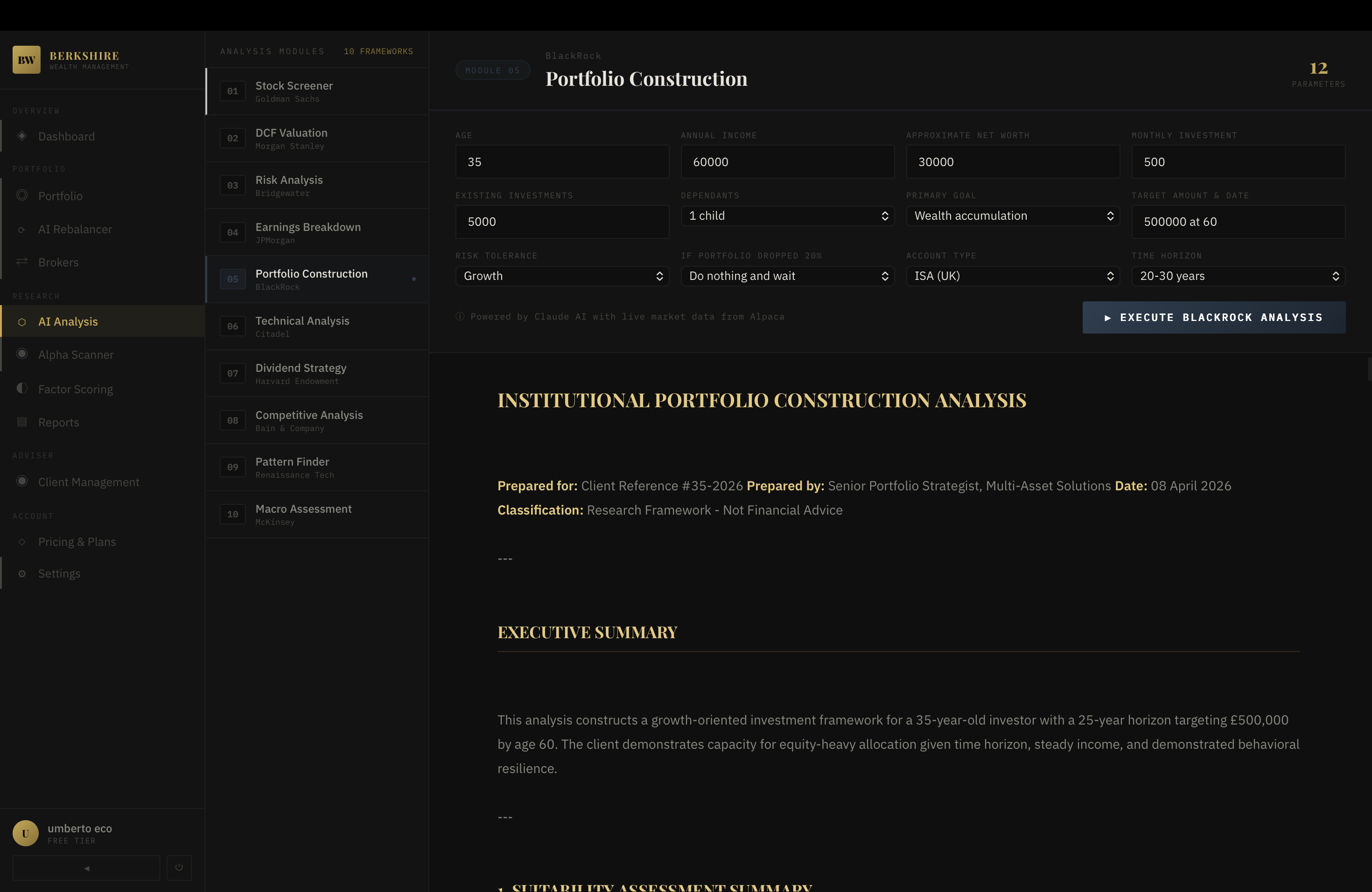This screenshot has width=1372, height=892.
Task: Toggle the Portfolio Construction module indicator dot
Action: click(x=414, y=279)
